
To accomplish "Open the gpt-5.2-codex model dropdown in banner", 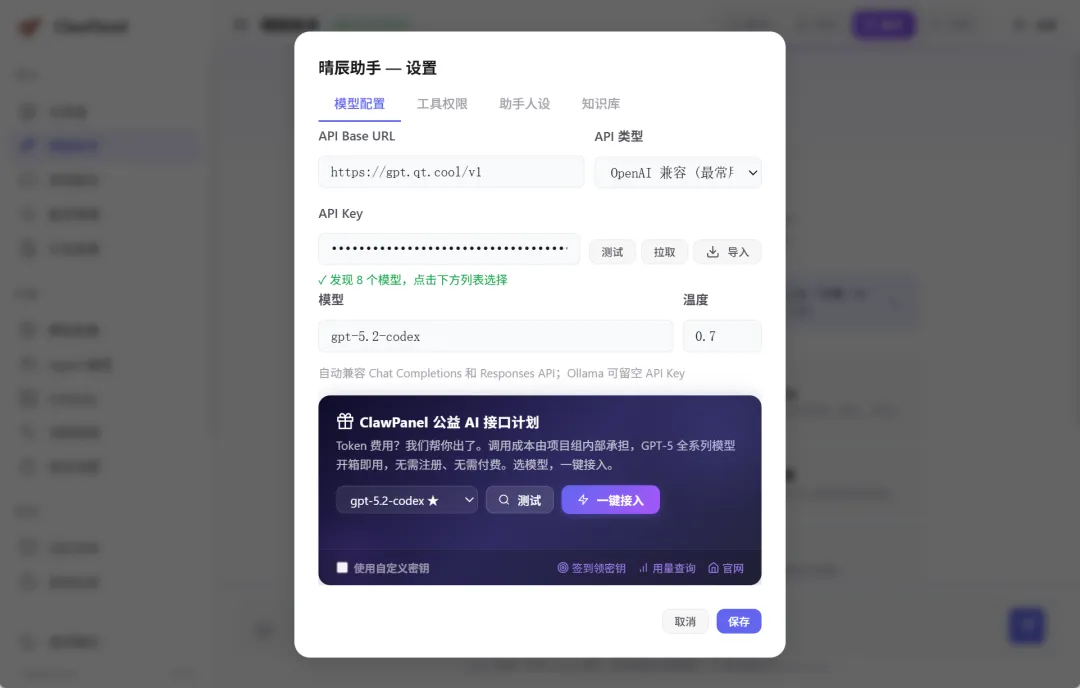I will tap(406, 500).
